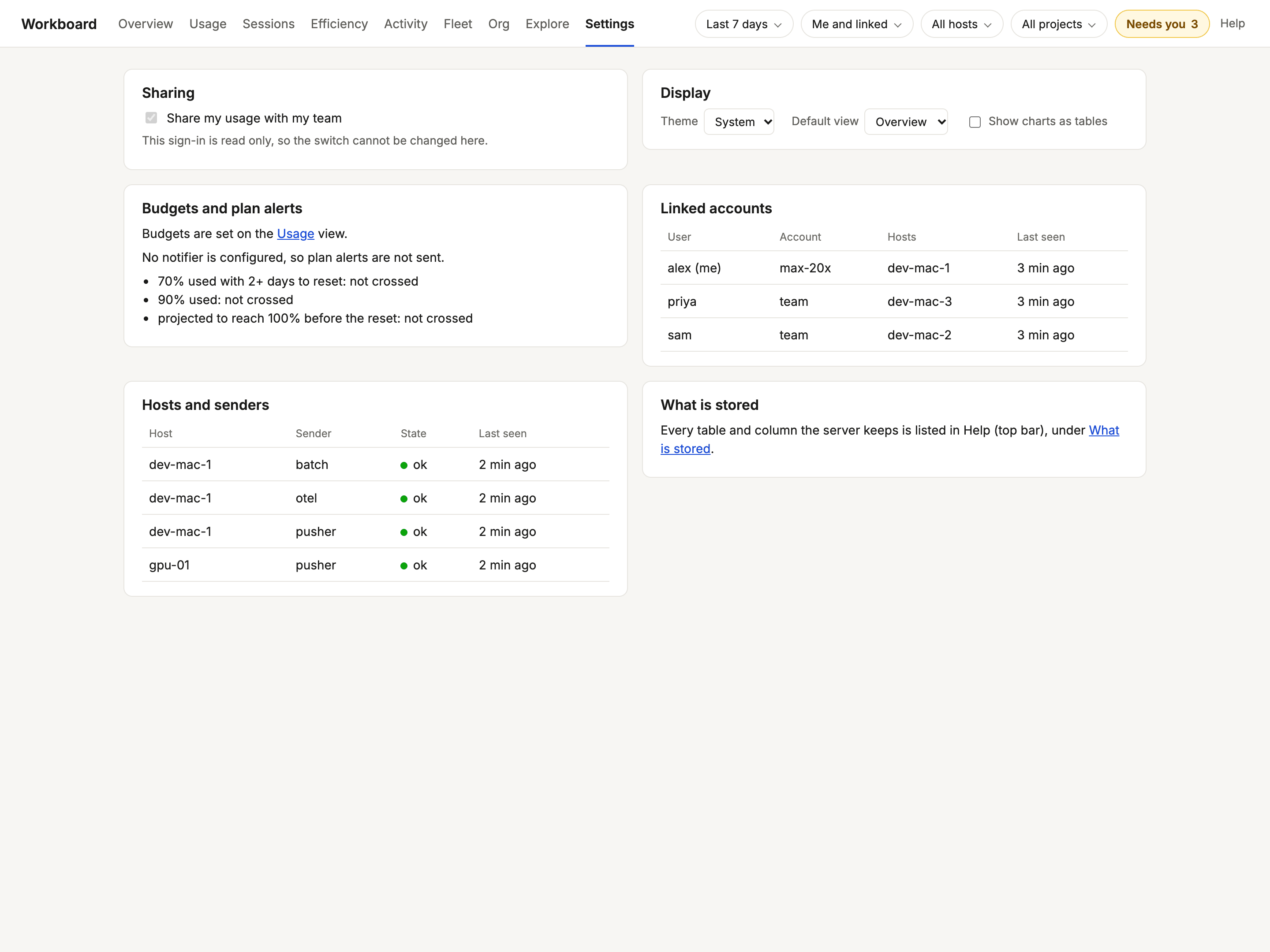Open Help in the top bar

coord(1232,23)
